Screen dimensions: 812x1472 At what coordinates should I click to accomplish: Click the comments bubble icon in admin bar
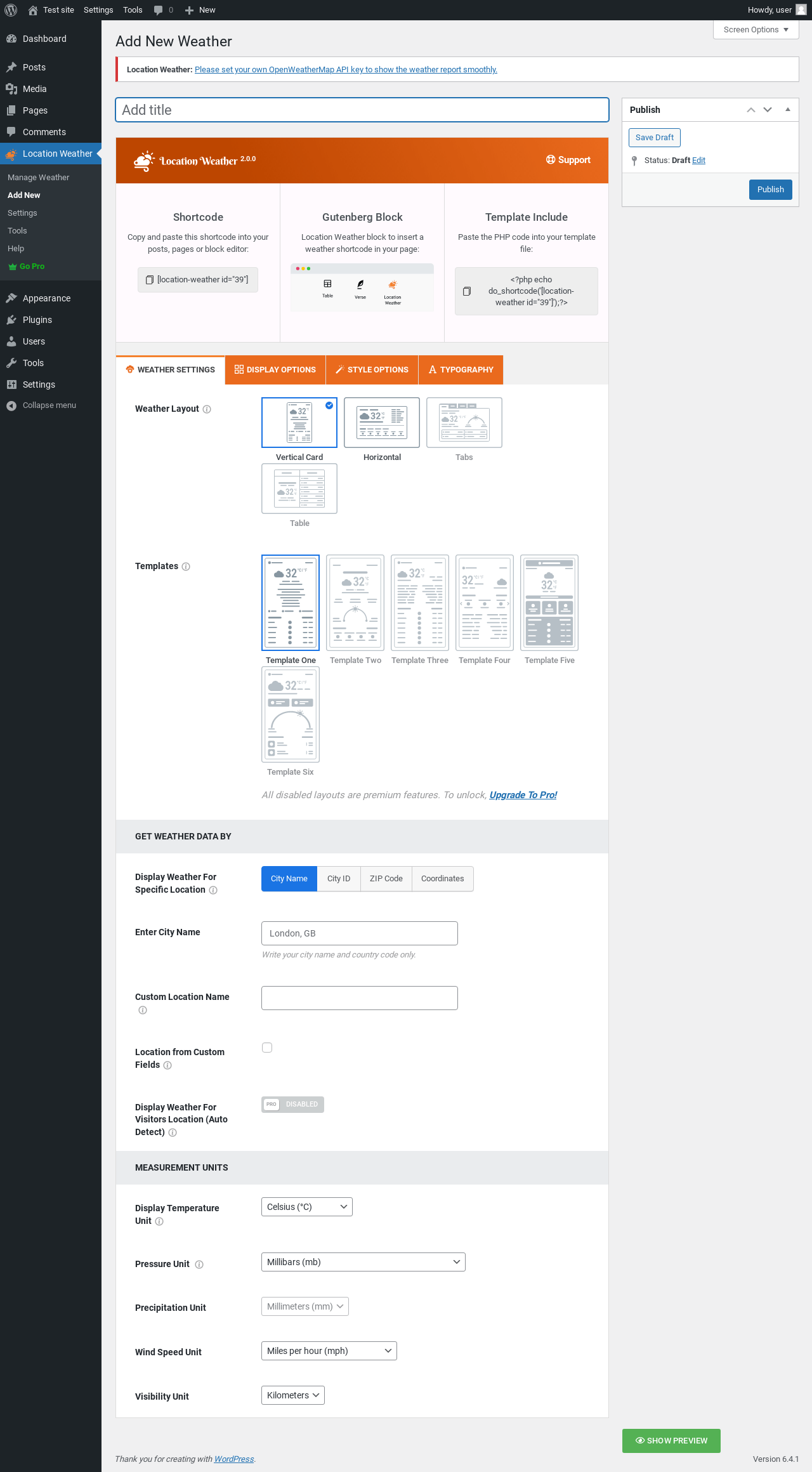[x=159, y=10]
